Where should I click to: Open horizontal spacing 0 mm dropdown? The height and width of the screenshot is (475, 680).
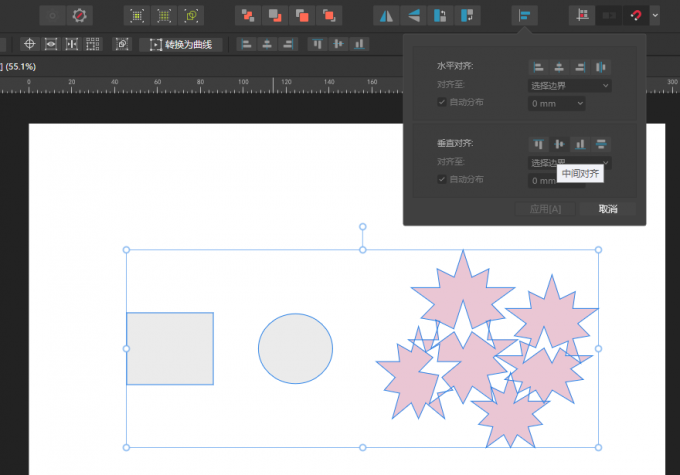(556, 104)
